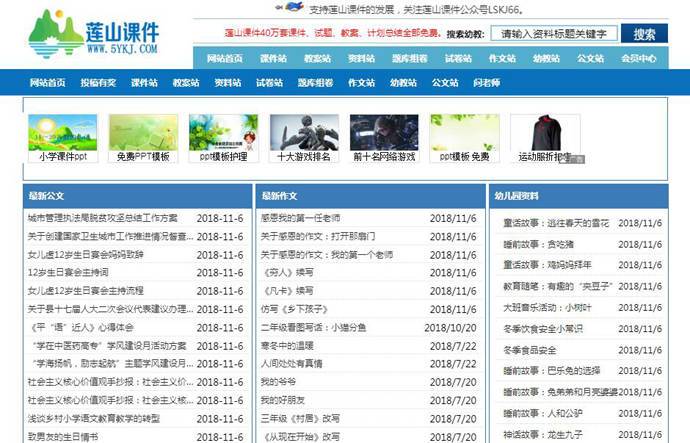Screen dimensions: 690x443
Task: Open the 前十名网络游戏 ad image
Action: click(384, 132)
